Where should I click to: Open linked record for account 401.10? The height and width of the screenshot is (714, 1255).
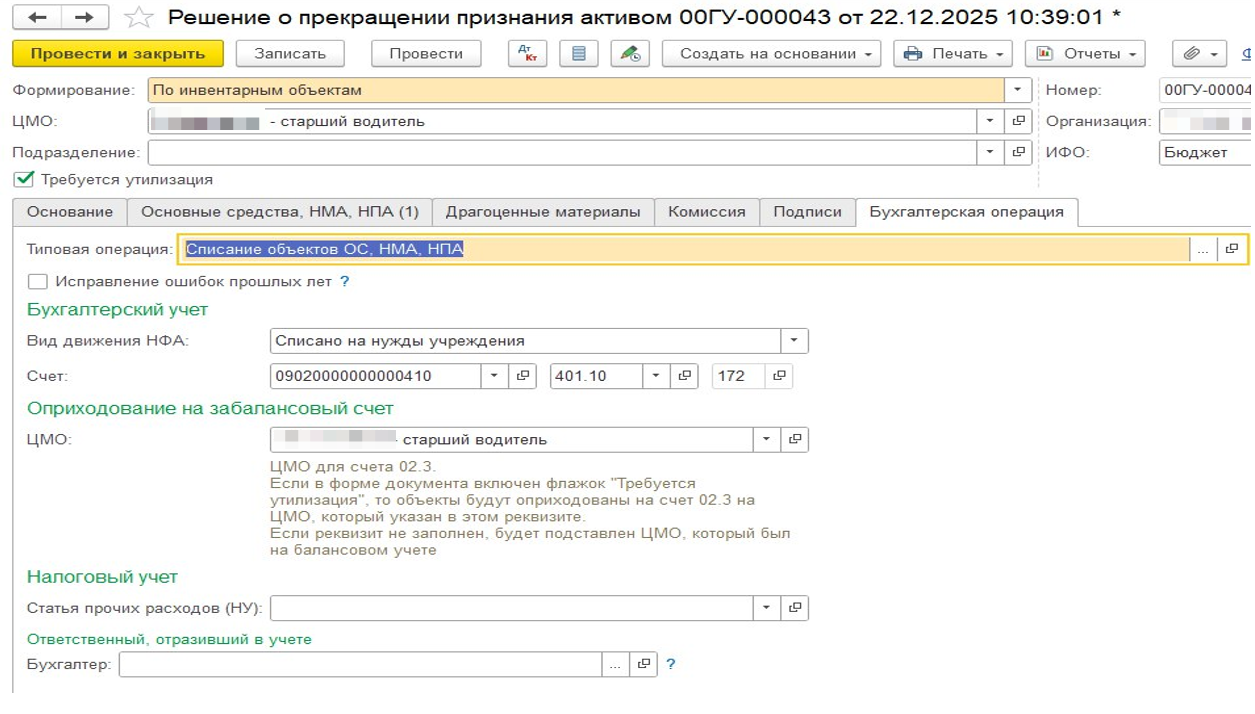click(x=684, y=376)
